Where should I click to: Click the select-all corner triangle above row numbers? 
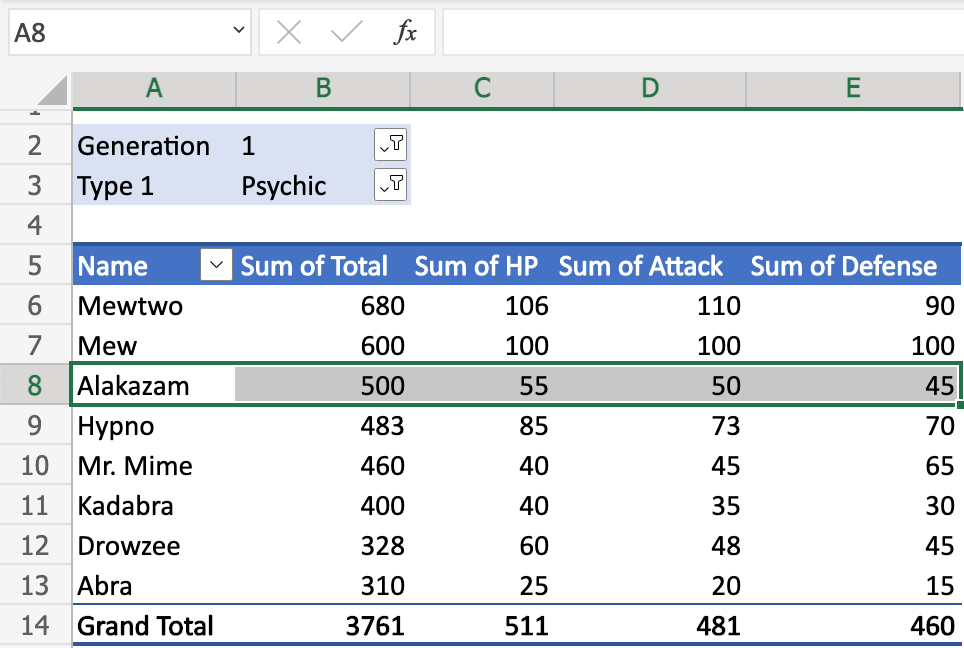pyautogui.click(x=55, y=89)
